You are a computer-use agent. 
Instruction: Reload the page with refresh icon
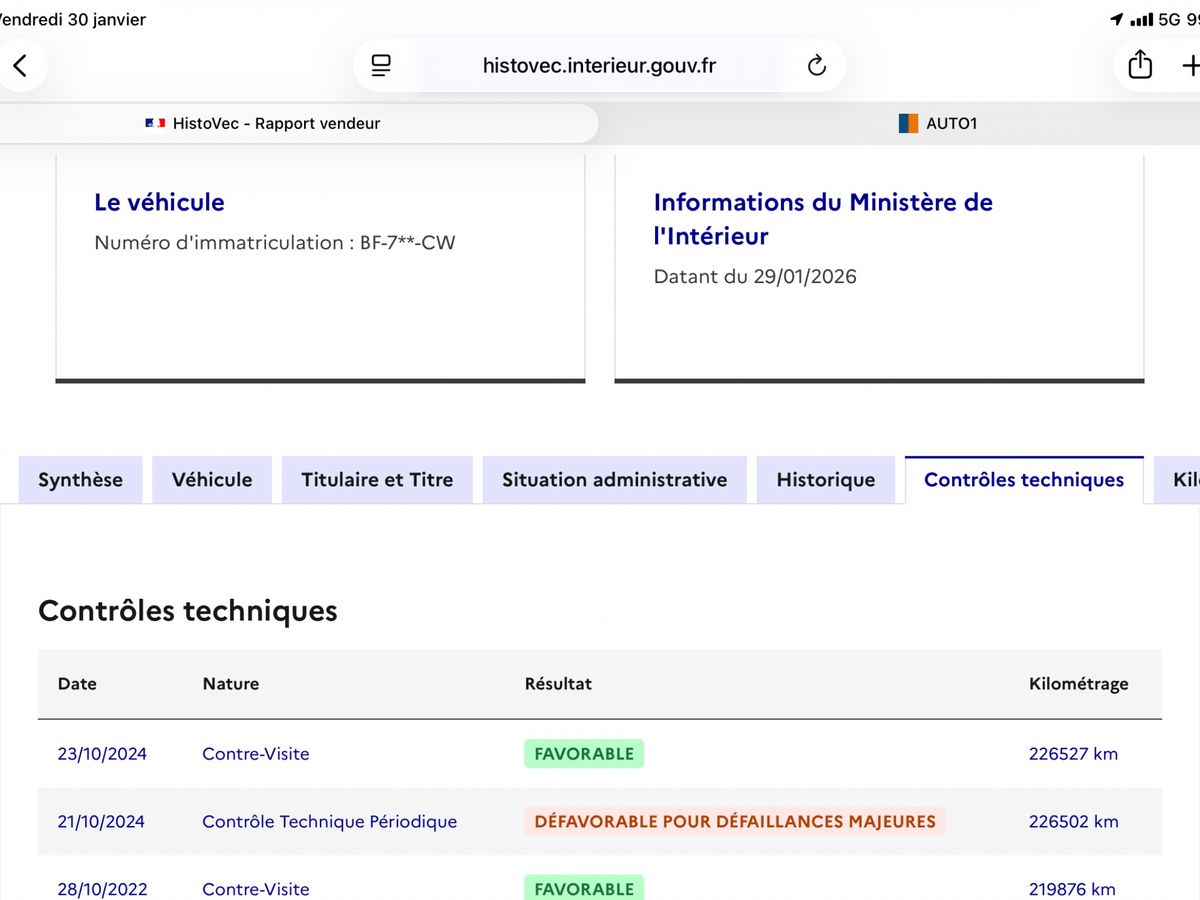coord(817,66)
